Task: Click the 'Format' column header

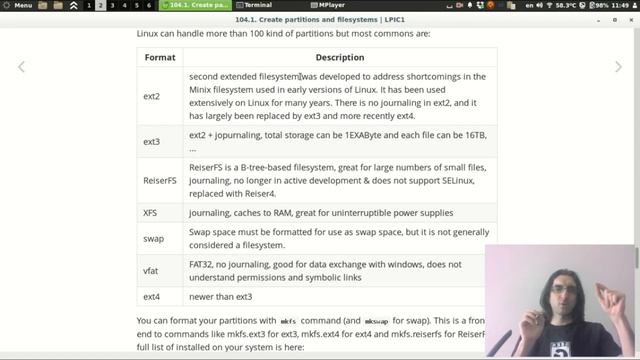Action: coord(160,57)
